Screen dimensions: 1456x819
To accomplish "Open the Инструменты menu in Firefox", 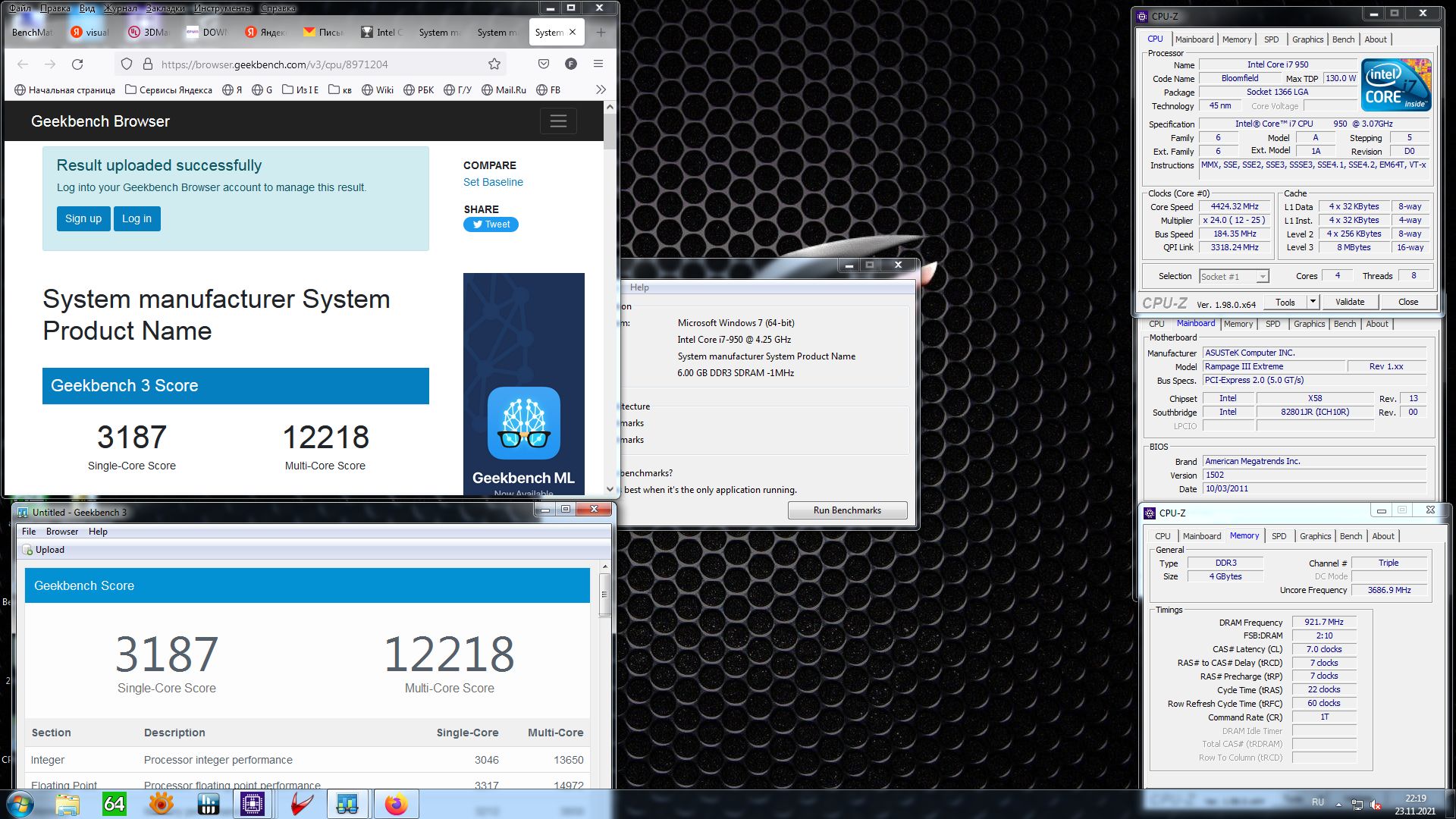I will pyautogui.click(x=222, y=8).
